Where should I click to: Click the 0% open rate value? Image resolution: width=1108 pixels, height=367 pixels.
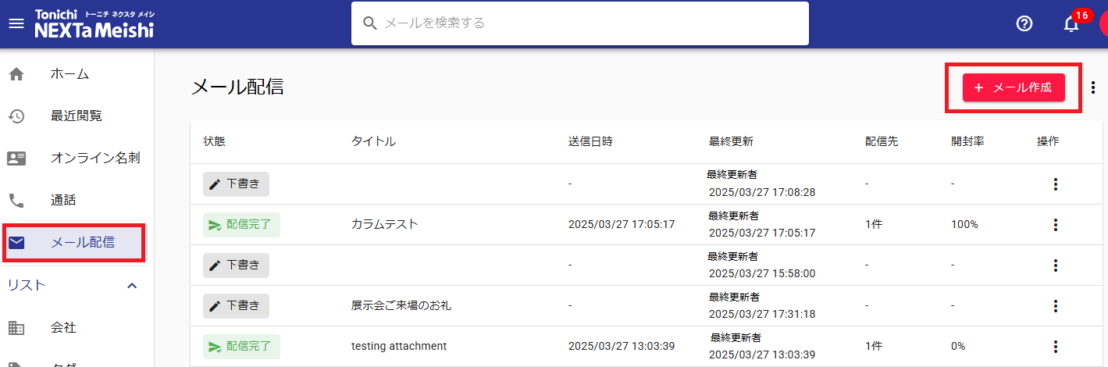958,346
